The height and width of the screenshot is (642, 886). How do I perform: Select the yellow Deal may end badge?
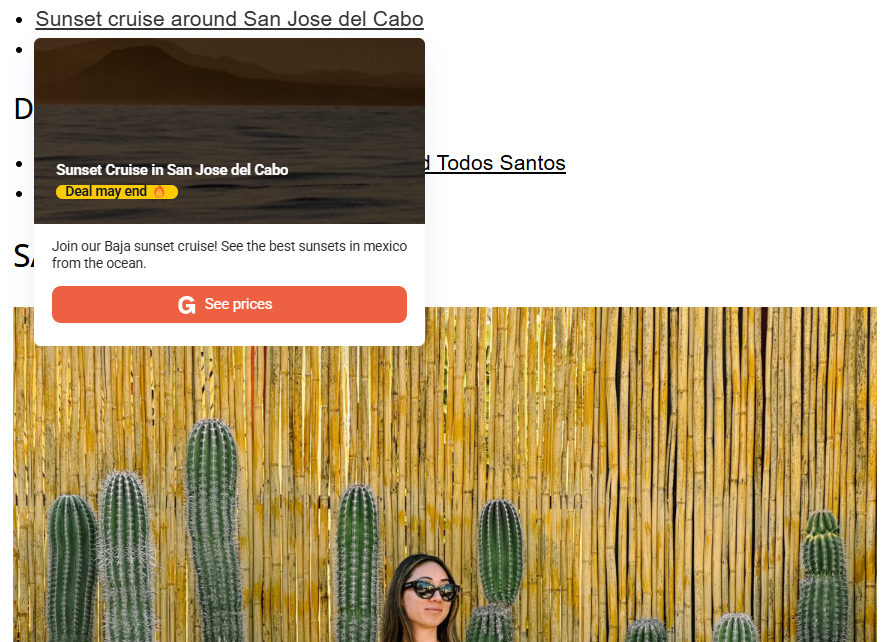tap(117, 192)
